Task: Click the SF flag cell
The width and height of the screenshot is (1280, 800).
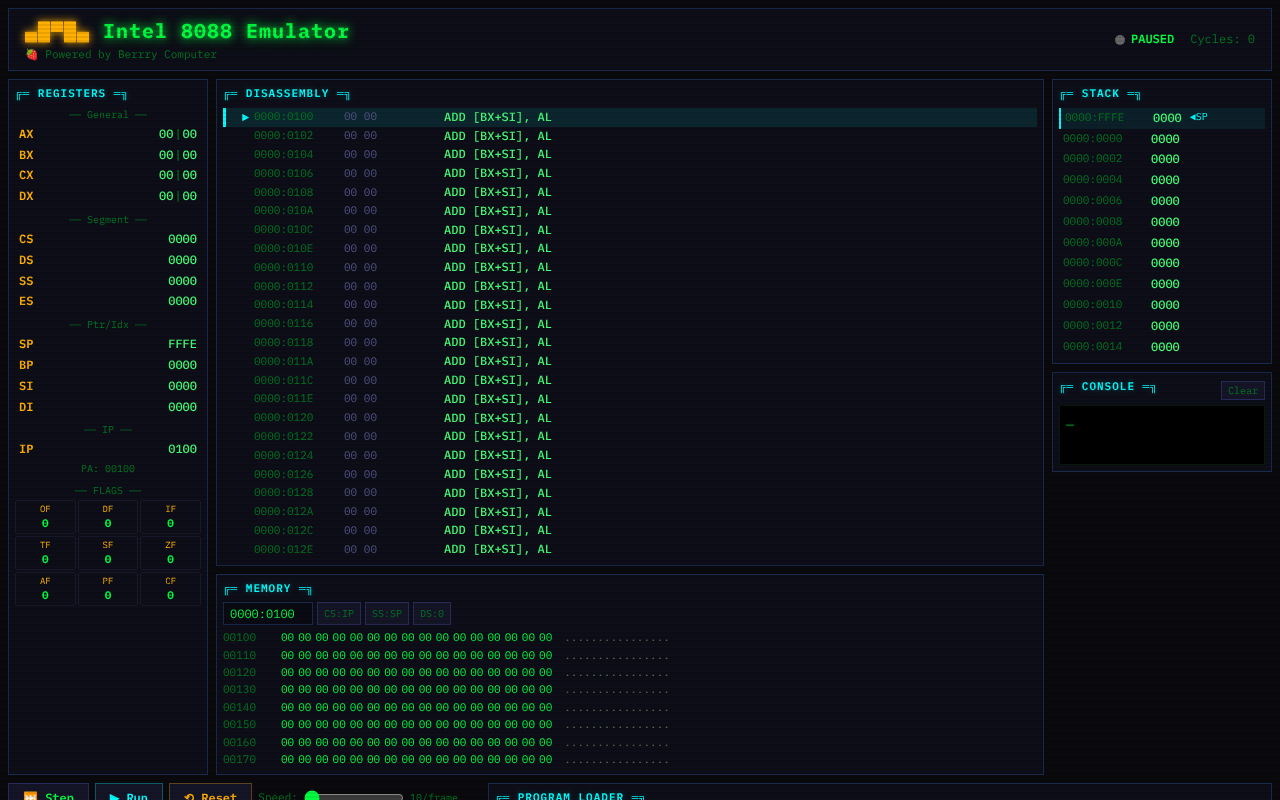Action: tap(108, 553)
